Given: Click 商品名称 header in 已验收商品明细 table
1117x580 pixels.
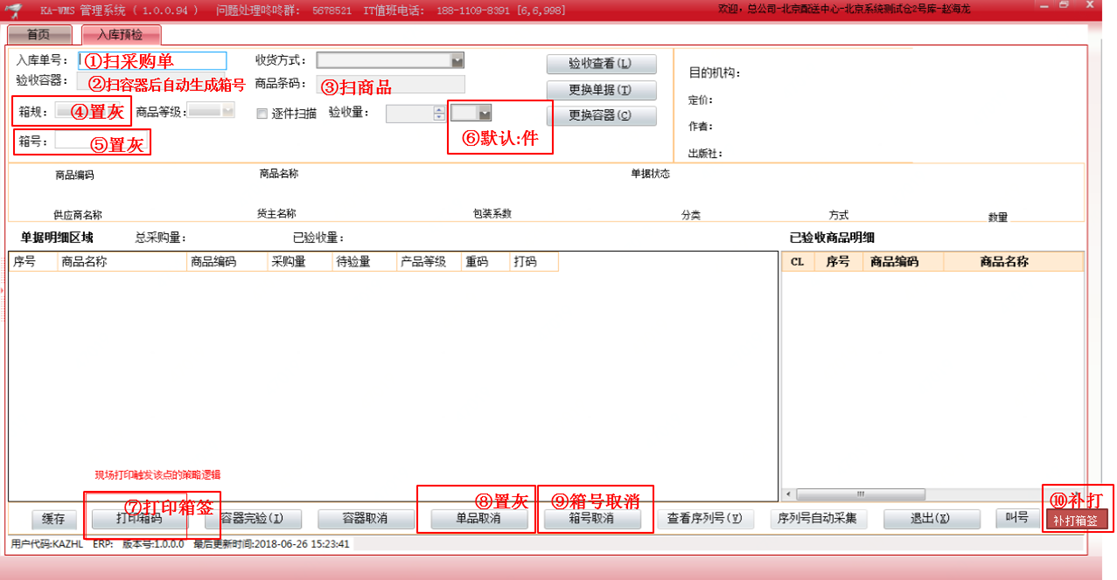Looking at the screenshot, I should pos(1014,261).
